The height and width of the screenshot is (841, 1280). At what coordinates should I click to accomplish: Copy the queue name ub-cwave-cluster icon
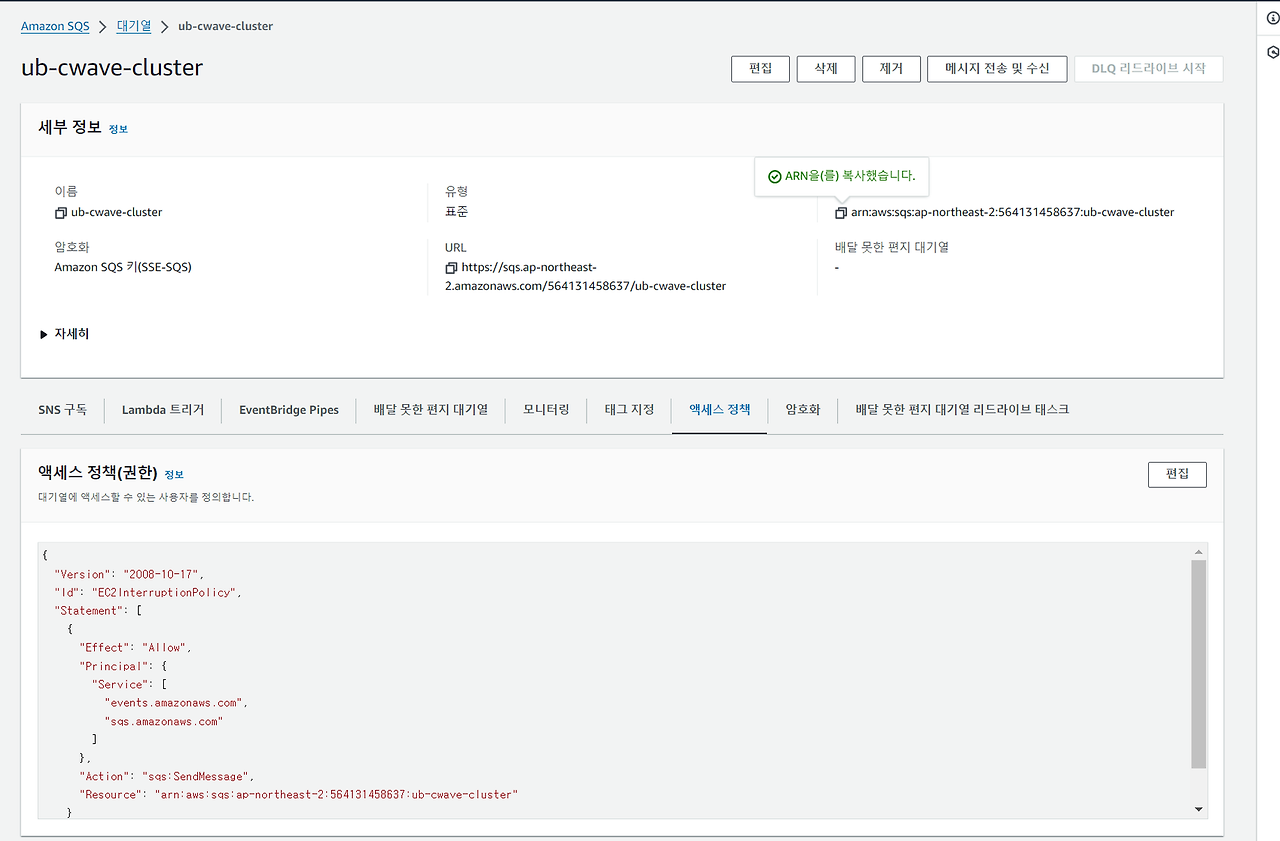point(61,213)
